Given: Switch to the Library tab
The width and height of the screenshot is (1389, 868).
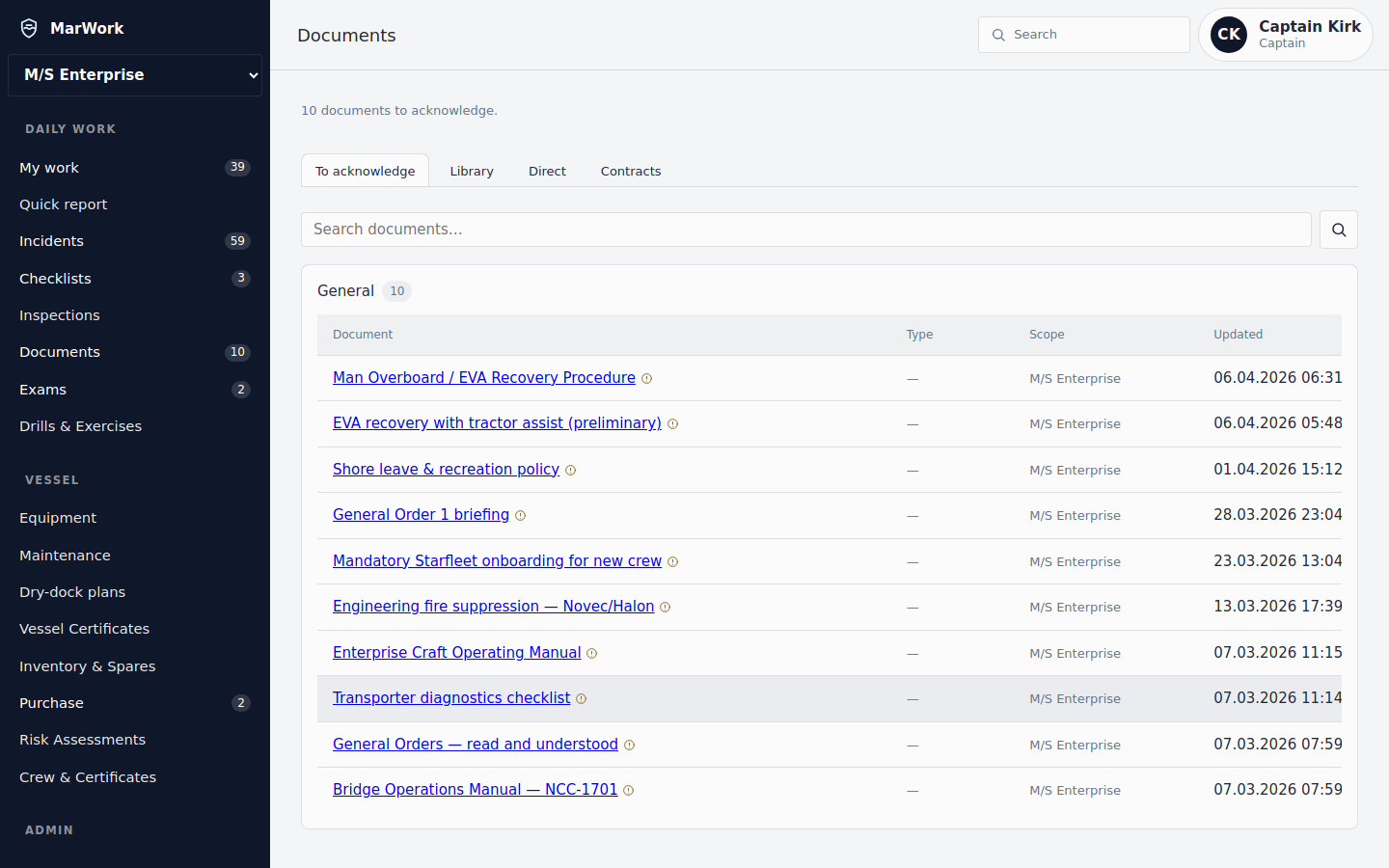Looking at the screenshot, I should click(472, 171).
